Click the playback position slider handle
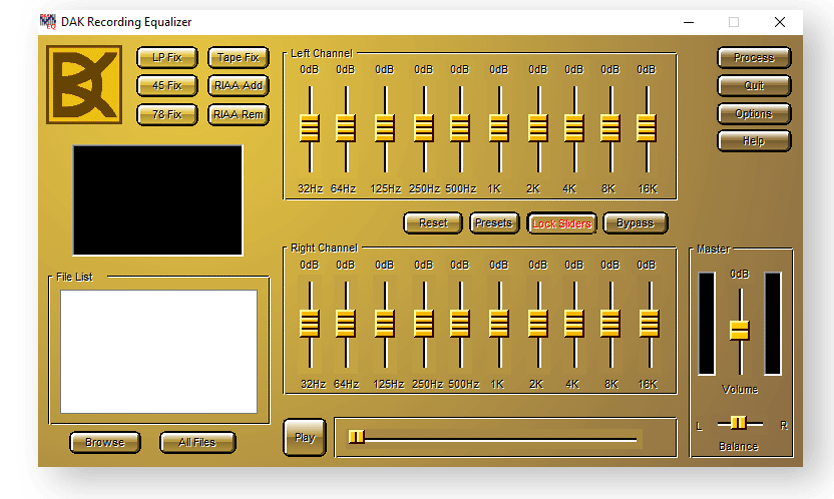The width and height of the screenshot is (834, 499). pyautogui.click(x=356, y=437)
